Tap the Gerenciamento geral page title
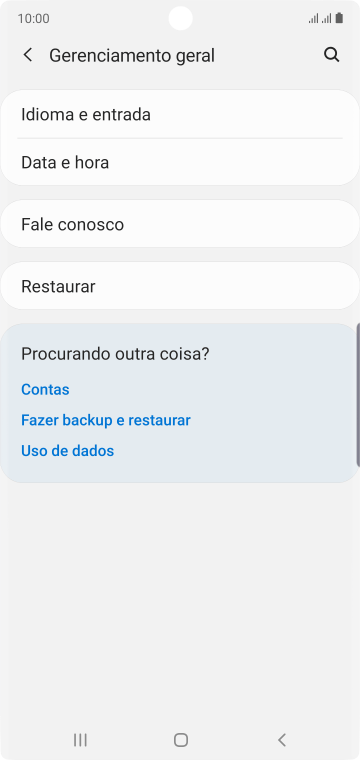The width and height of the screenshot is (360, 760). (132, 56)
